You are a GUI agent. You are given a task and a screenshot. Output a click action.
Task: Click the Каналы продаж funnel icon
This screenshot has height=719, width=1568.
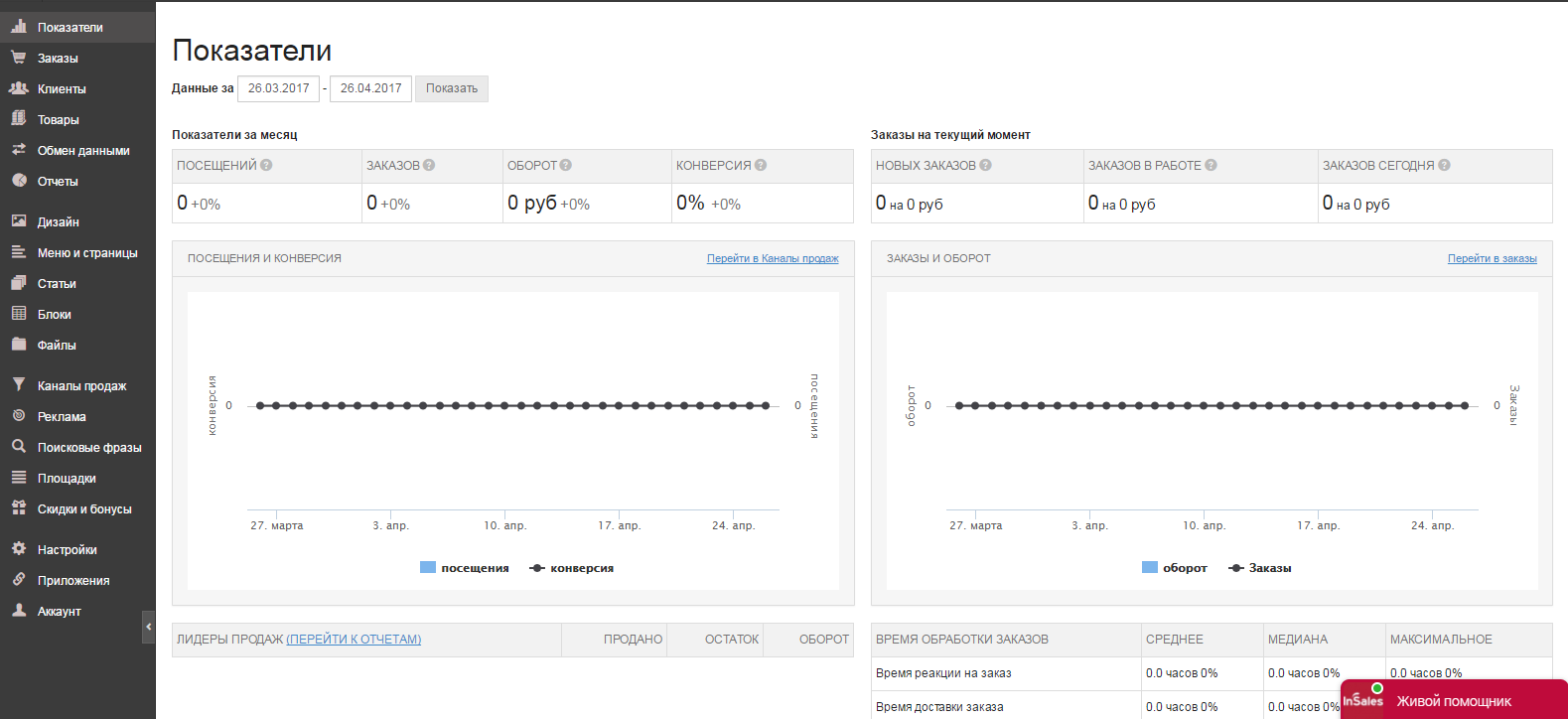coord(18,385)
